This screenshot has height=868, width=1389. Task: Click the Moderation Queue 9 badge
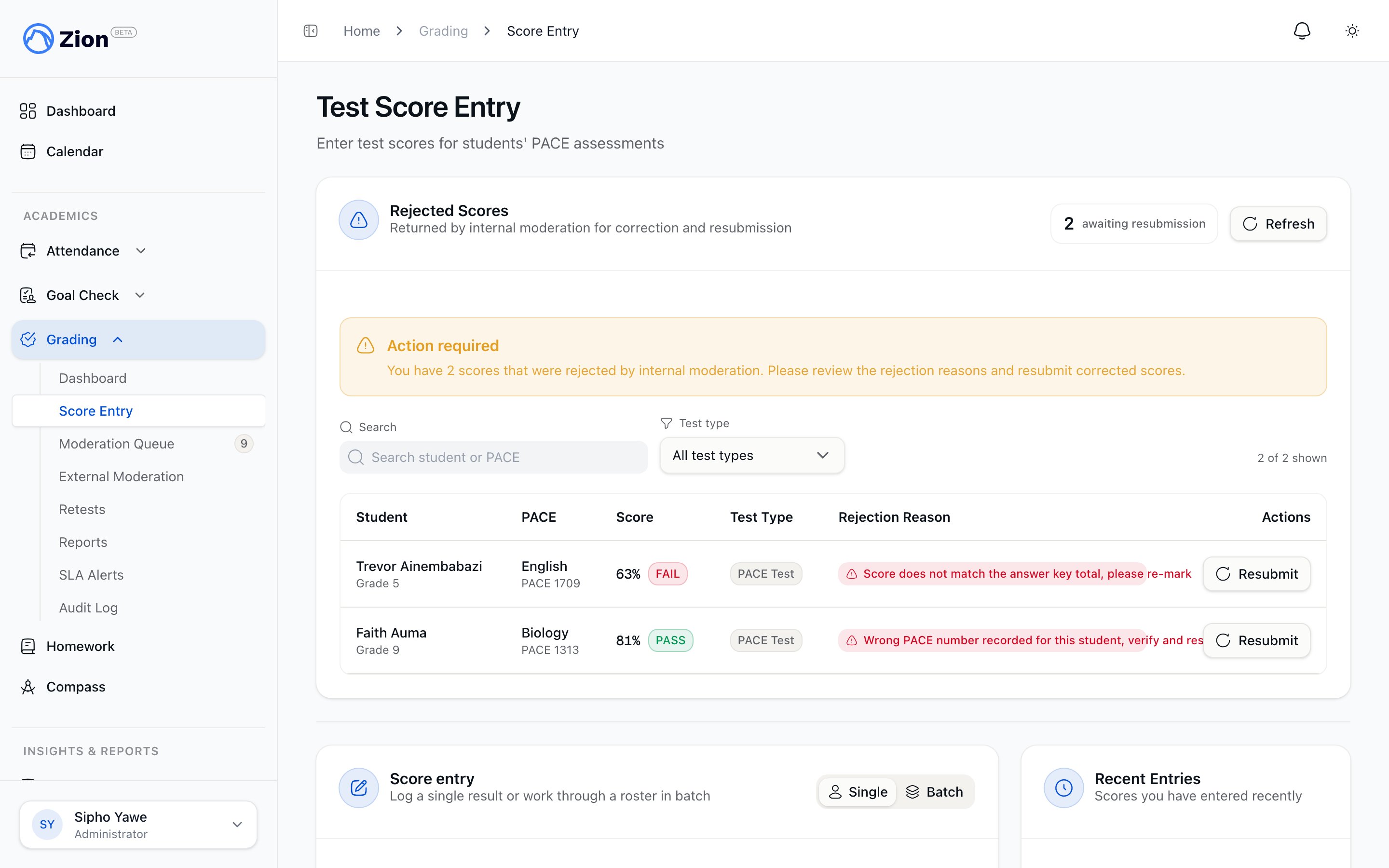point(244,444)
